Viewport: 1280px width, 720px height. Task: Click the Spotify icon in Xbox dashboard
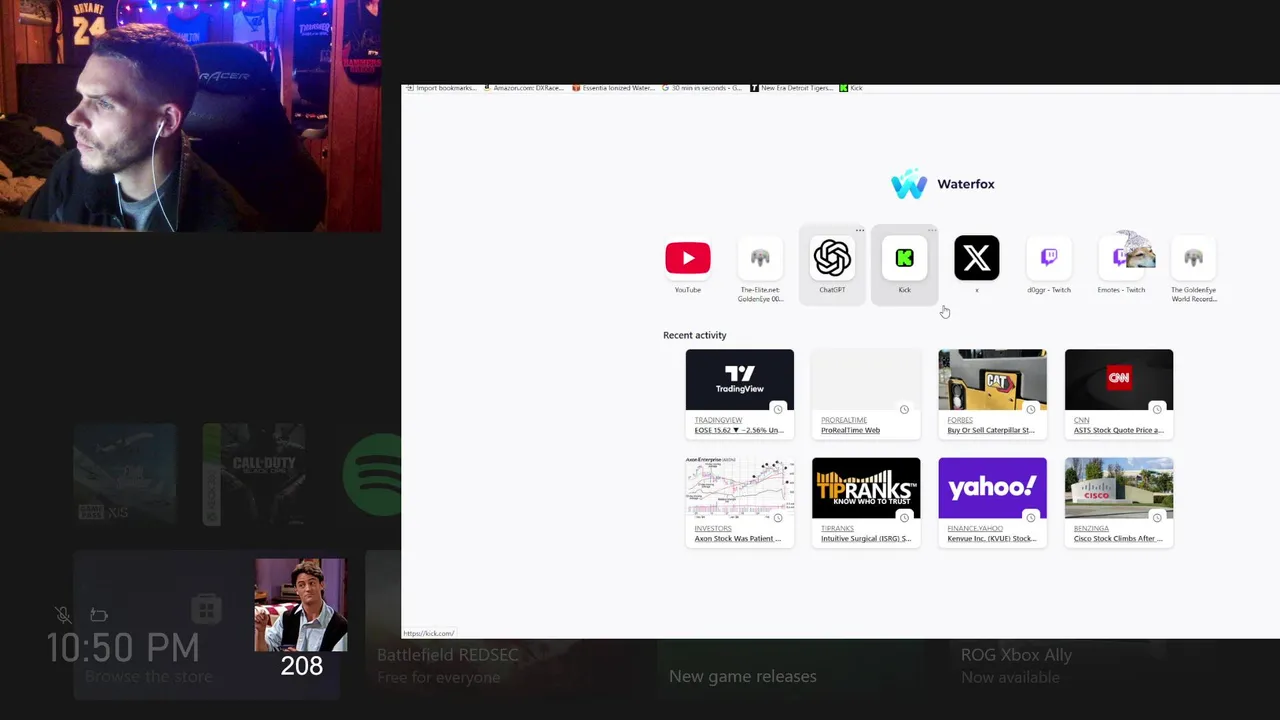[372, 473]
